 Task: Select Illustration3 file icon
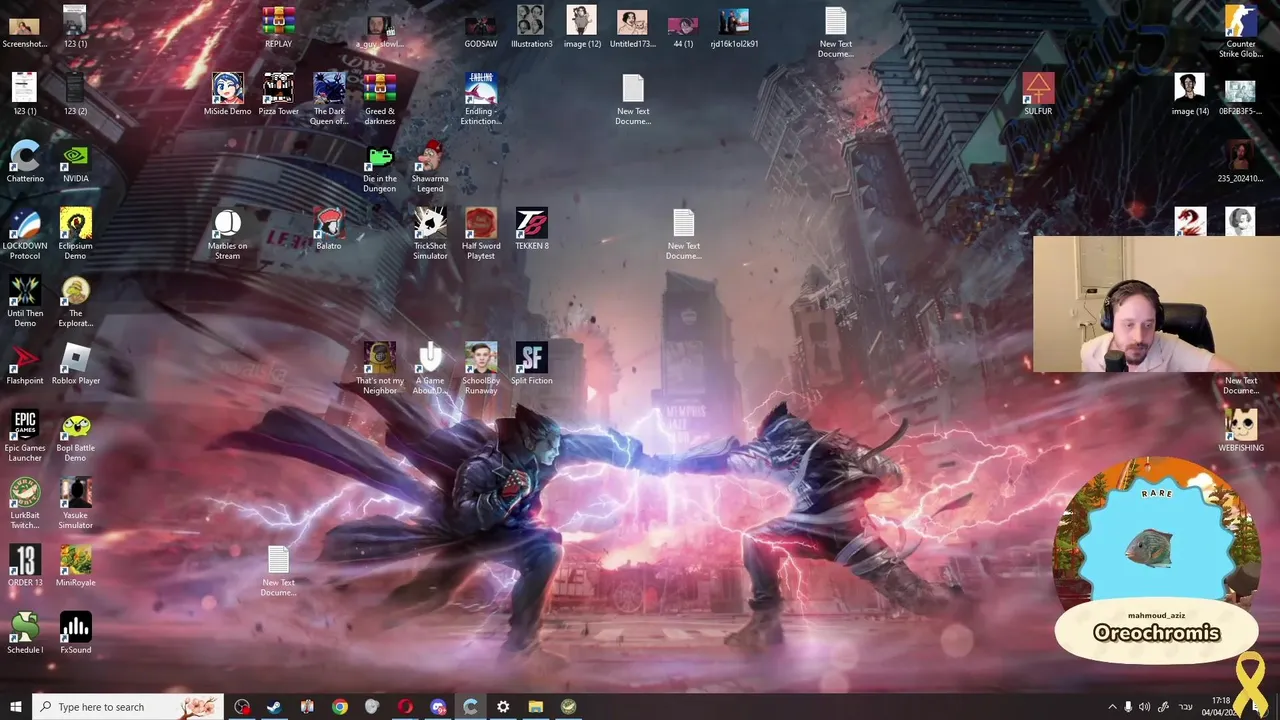point(532,27)
